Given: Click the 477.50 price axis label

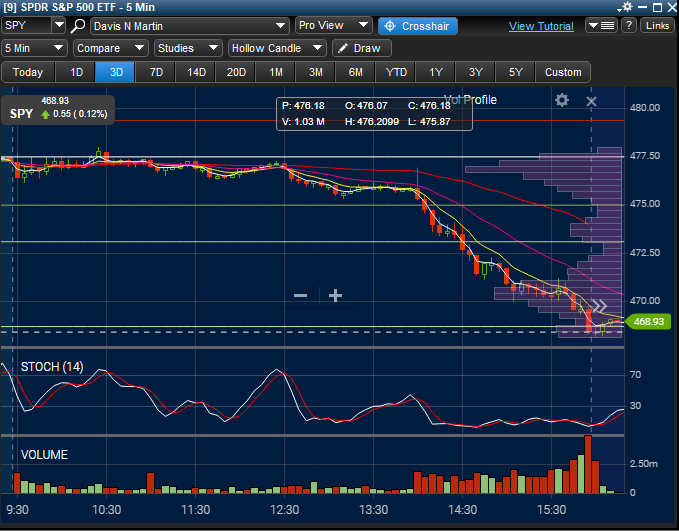Looking at the screenshot, I should tap(645, 156).
